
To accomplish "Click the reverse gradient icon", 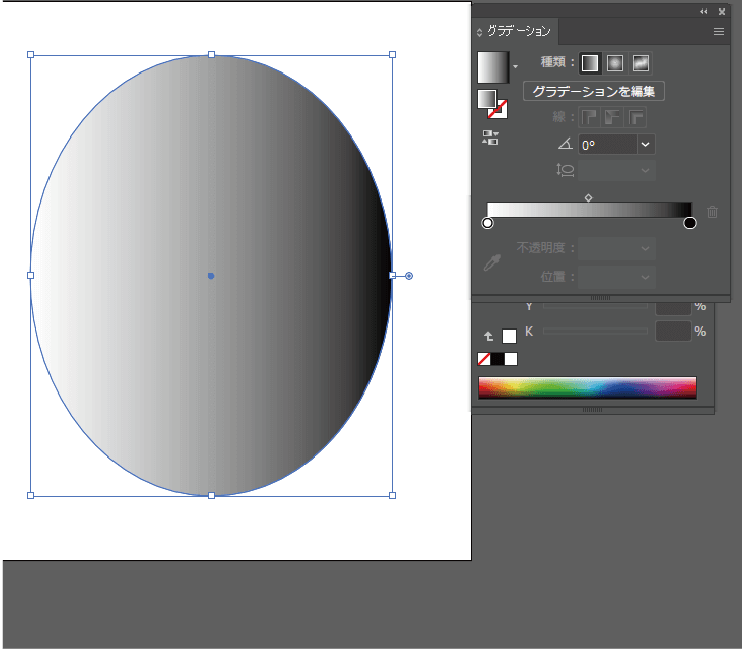I will [490, 138].
